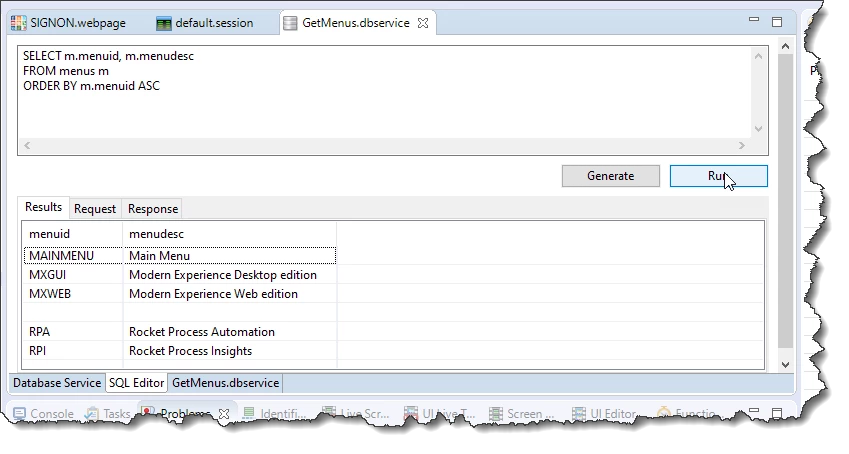
Task: Click the Console view icon
Action: point(19,414)
